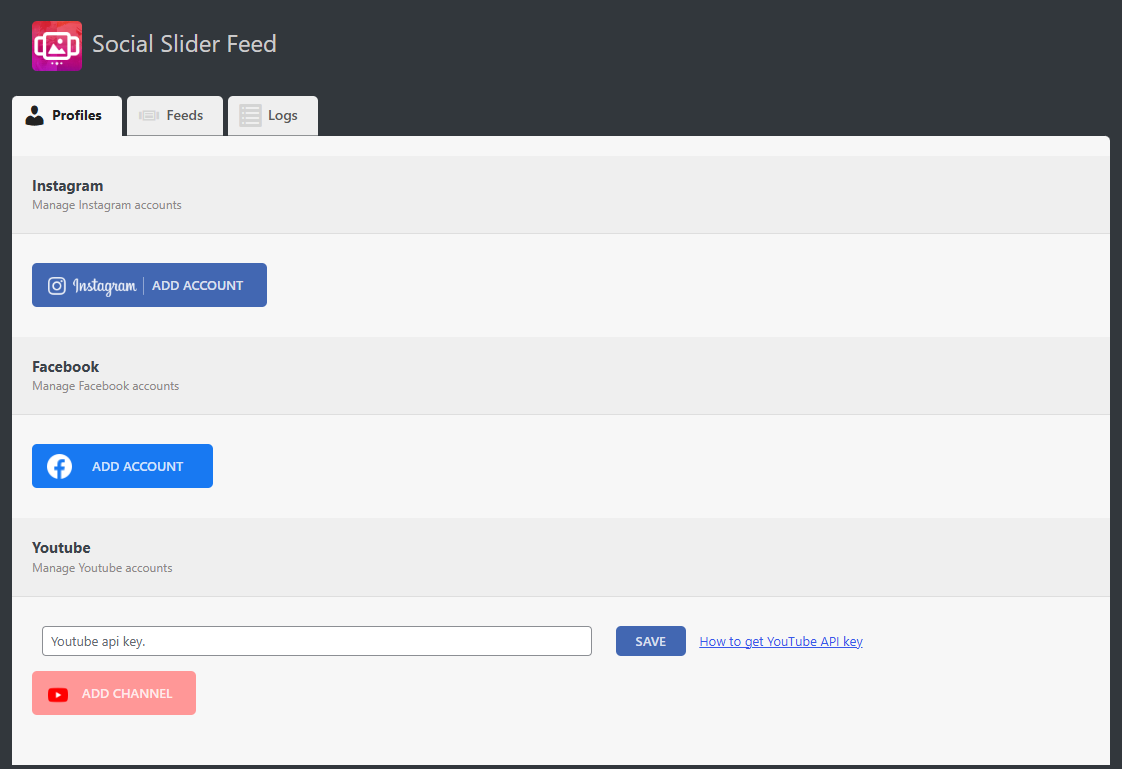Click the person icon on the Profiles tab
The width and height of the screenshot is (1122, 769).
(x=34, y=115)
